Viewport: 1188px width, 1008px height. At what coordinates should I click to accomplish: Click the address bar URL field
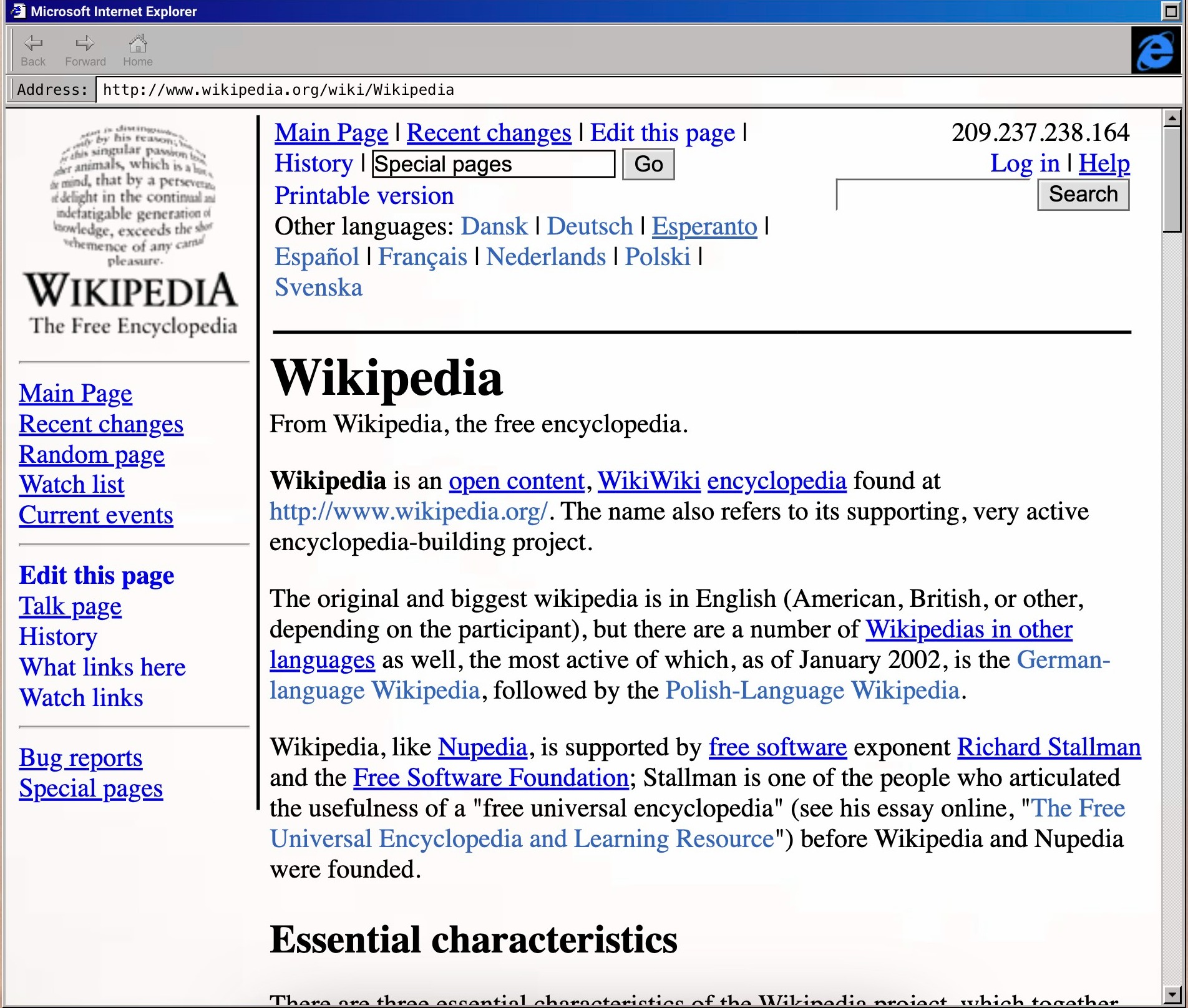pyautogui.click(x=624, y=90)
